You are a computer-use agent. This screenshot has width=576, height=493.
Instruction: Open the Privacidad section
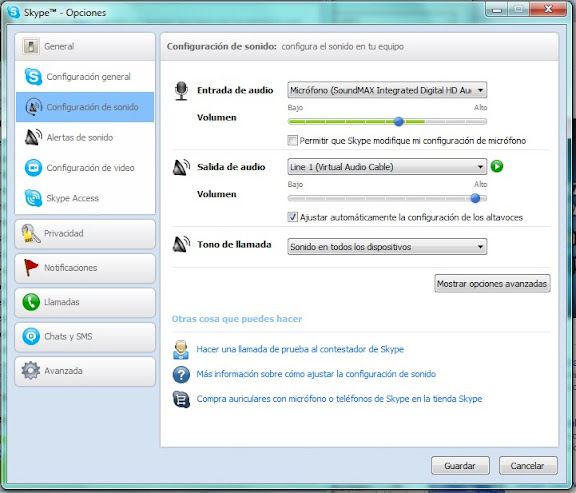click(85, 234)
